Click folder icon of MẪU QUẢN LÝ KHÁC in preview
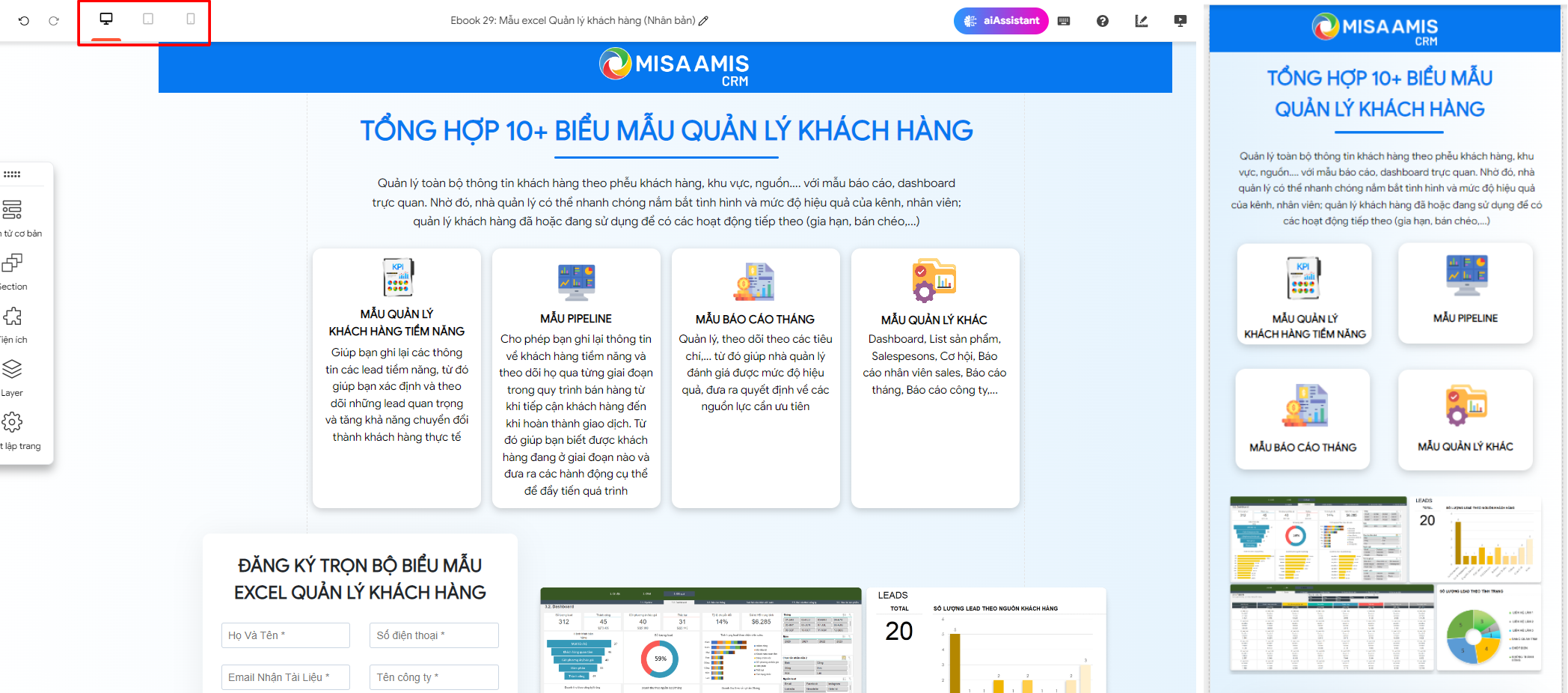 [1466, 406]
